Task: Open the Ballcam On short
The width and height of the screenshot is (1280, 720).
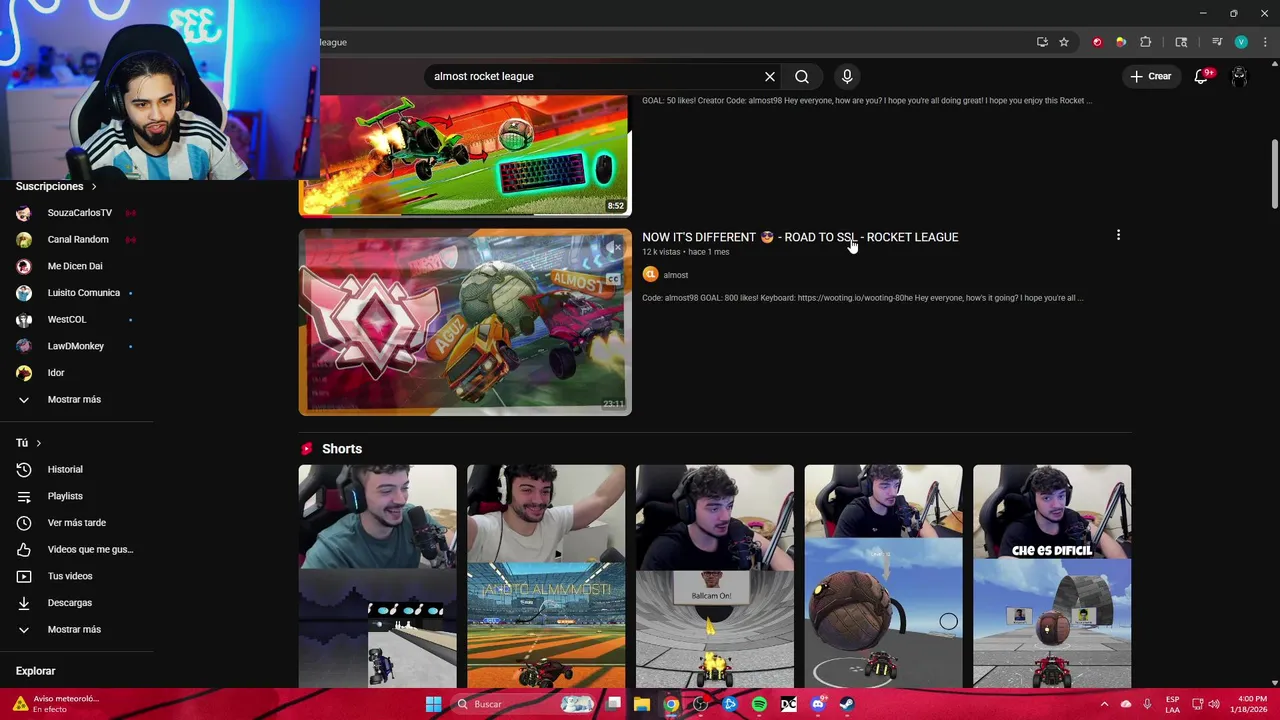Action: click(715, 577)
